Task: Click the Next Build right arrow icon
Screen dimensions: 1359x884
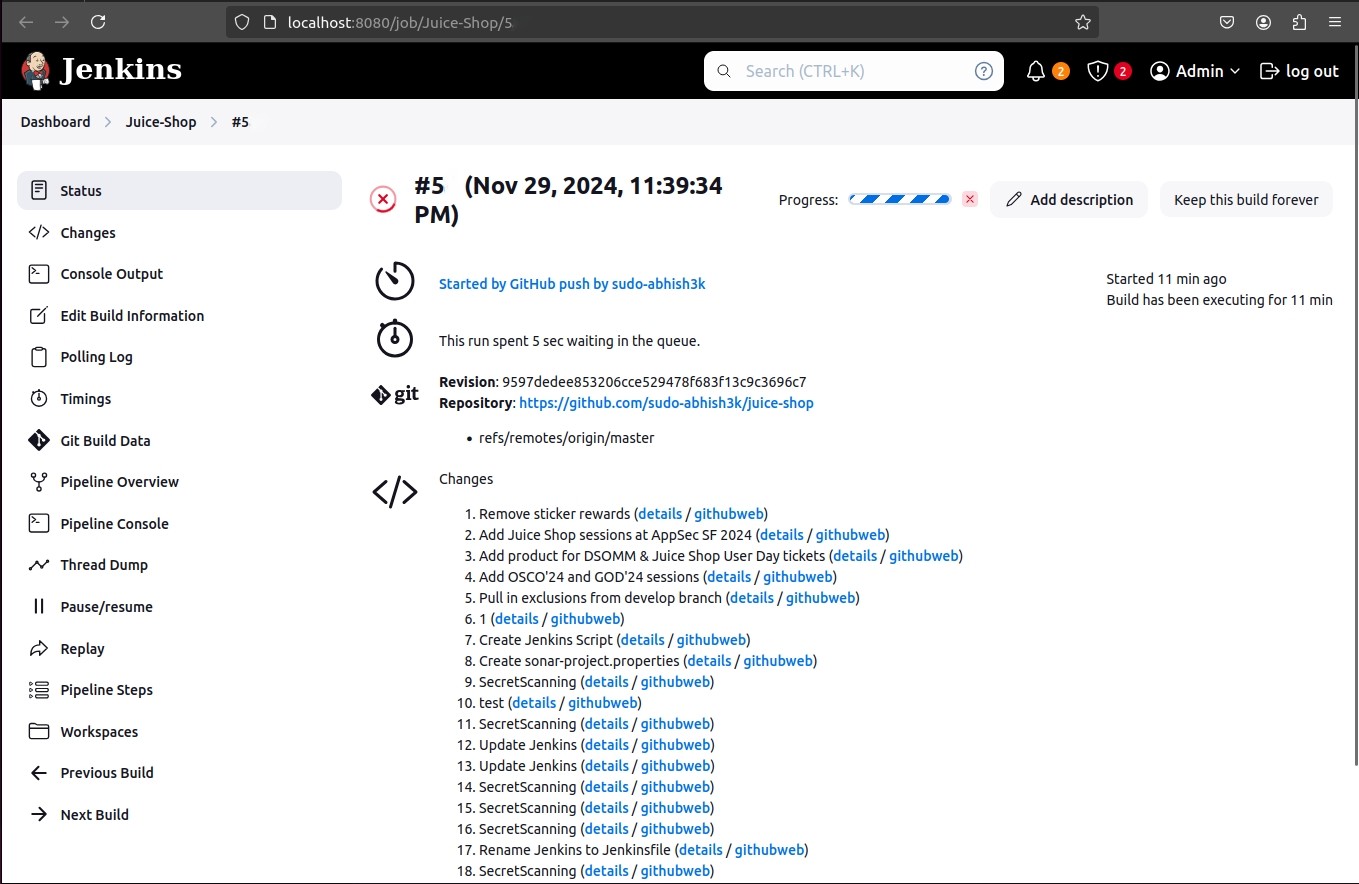Action: (x=39, y=814)
